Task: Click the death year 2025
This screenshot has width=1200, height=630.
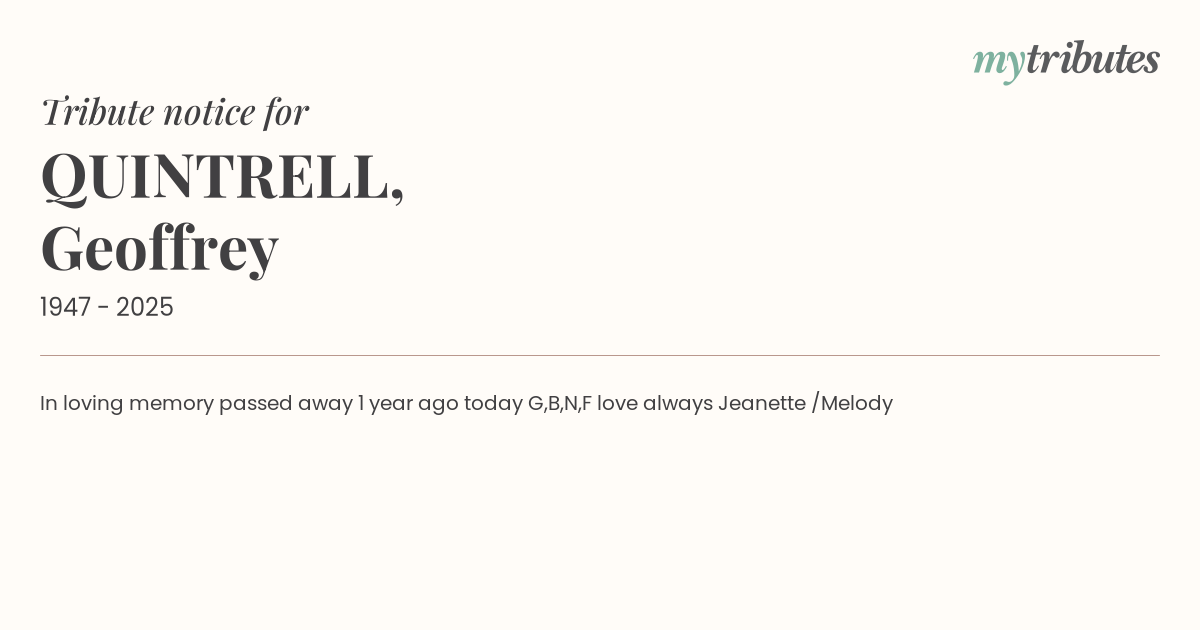Action: (x=145, y=307)
